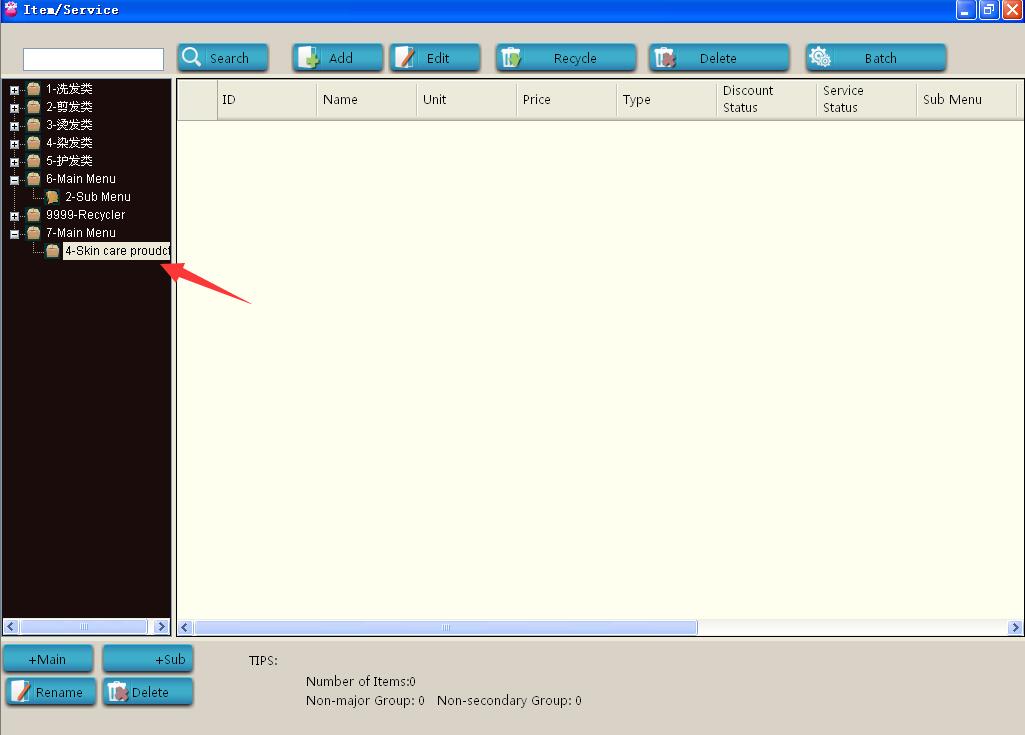
Task: Click the Non-major Group: 0 text
Action: [365, 701]
